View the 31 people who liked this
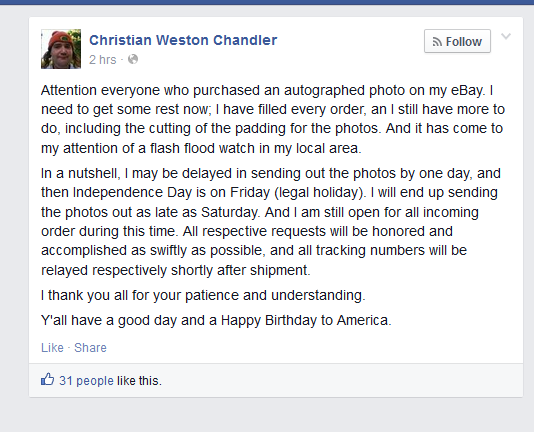534x432 pixels. point(86,381)
